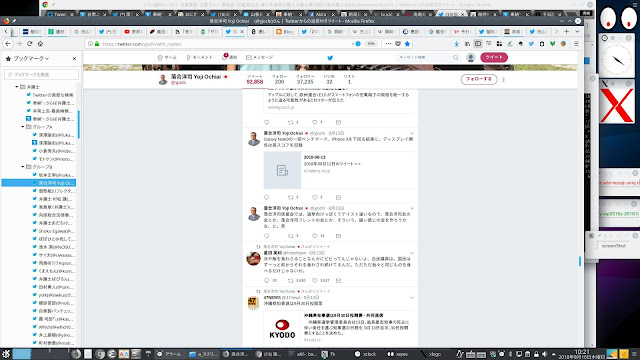This screenshot has width=640, height=360.
Task: Open the Firefox library icon
Action: tap(467, 44)
